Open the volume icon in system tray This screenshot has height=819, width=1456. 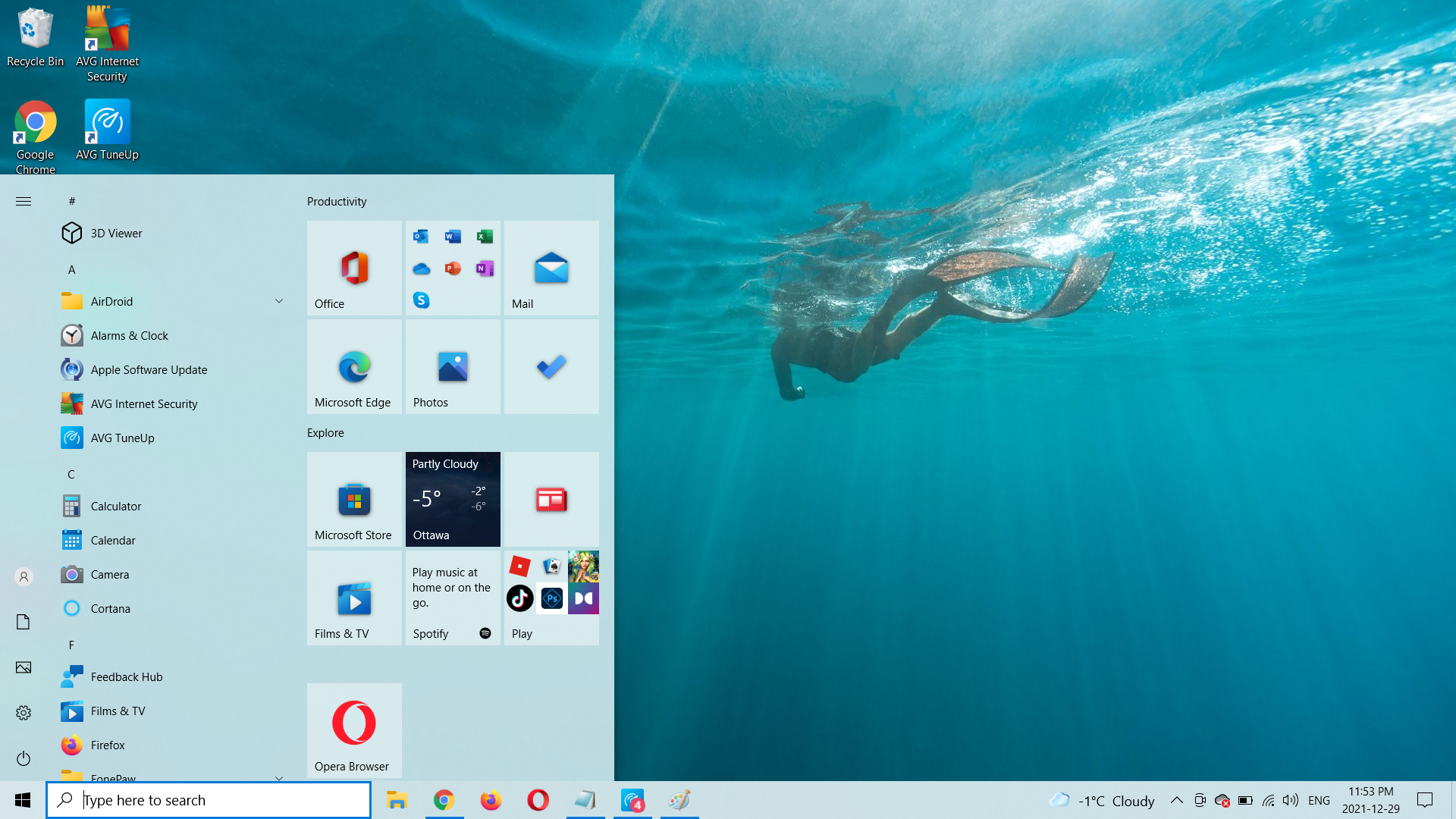tap(1291, 800)
